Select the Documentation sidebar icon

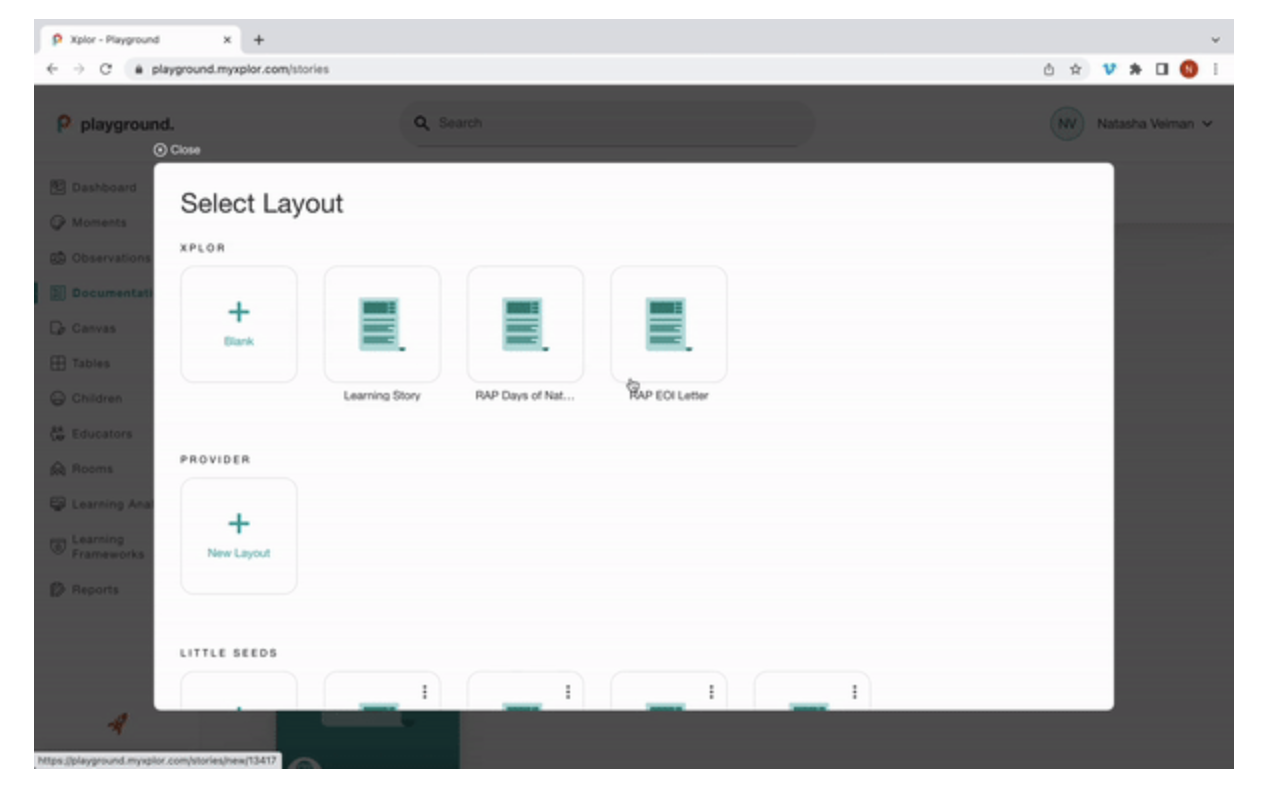[57, 293]
